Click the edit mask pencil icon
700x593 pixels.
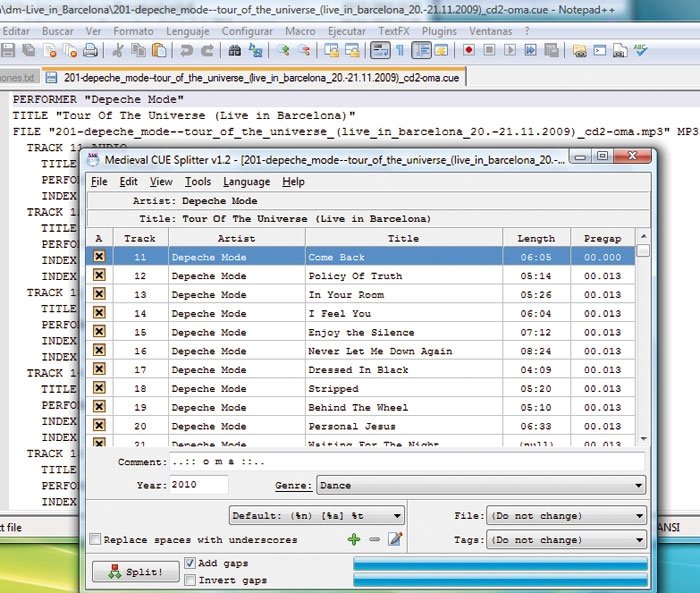pos(396,539)
